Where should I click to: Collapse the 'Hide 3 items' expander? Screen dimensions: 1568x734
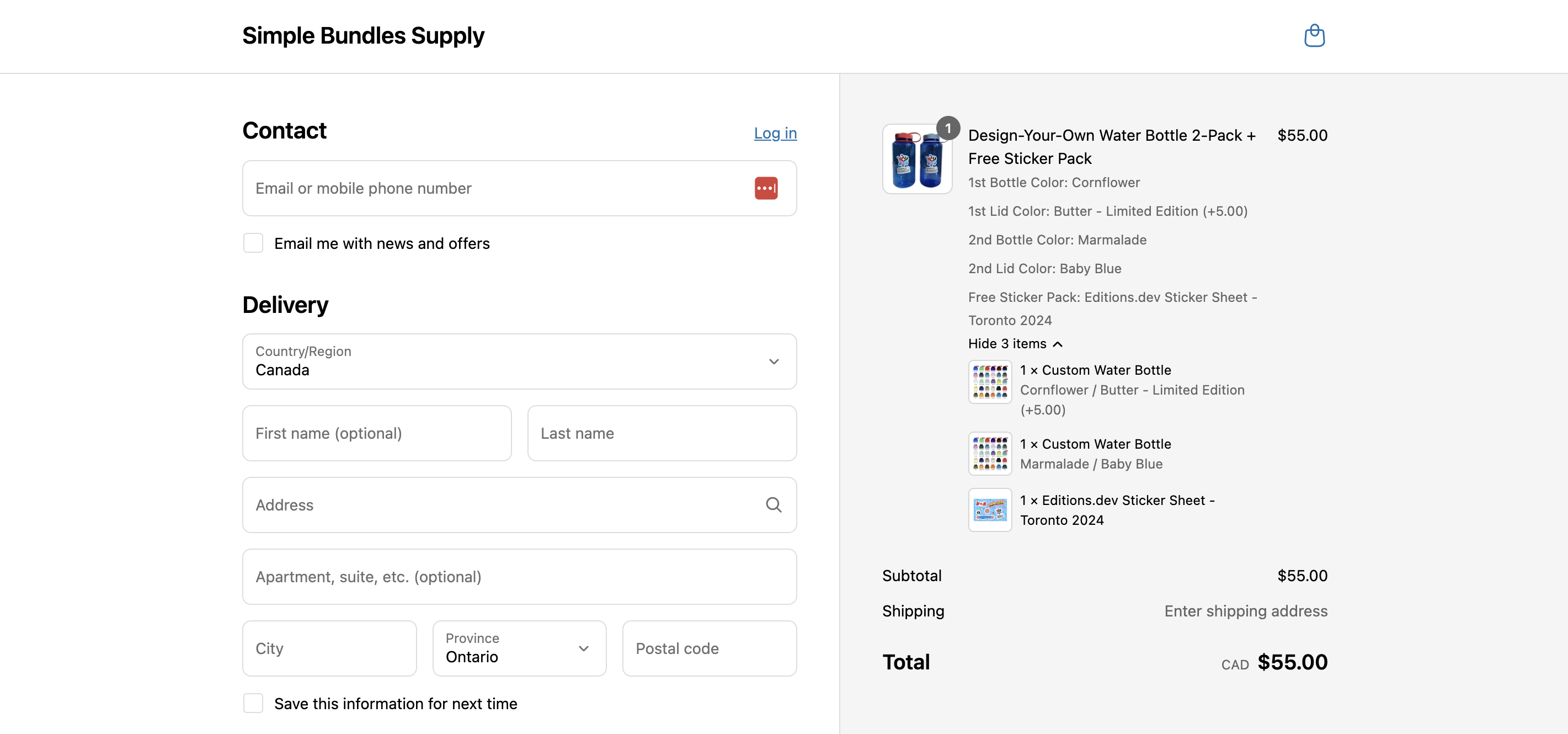(x=1015, y=344)
